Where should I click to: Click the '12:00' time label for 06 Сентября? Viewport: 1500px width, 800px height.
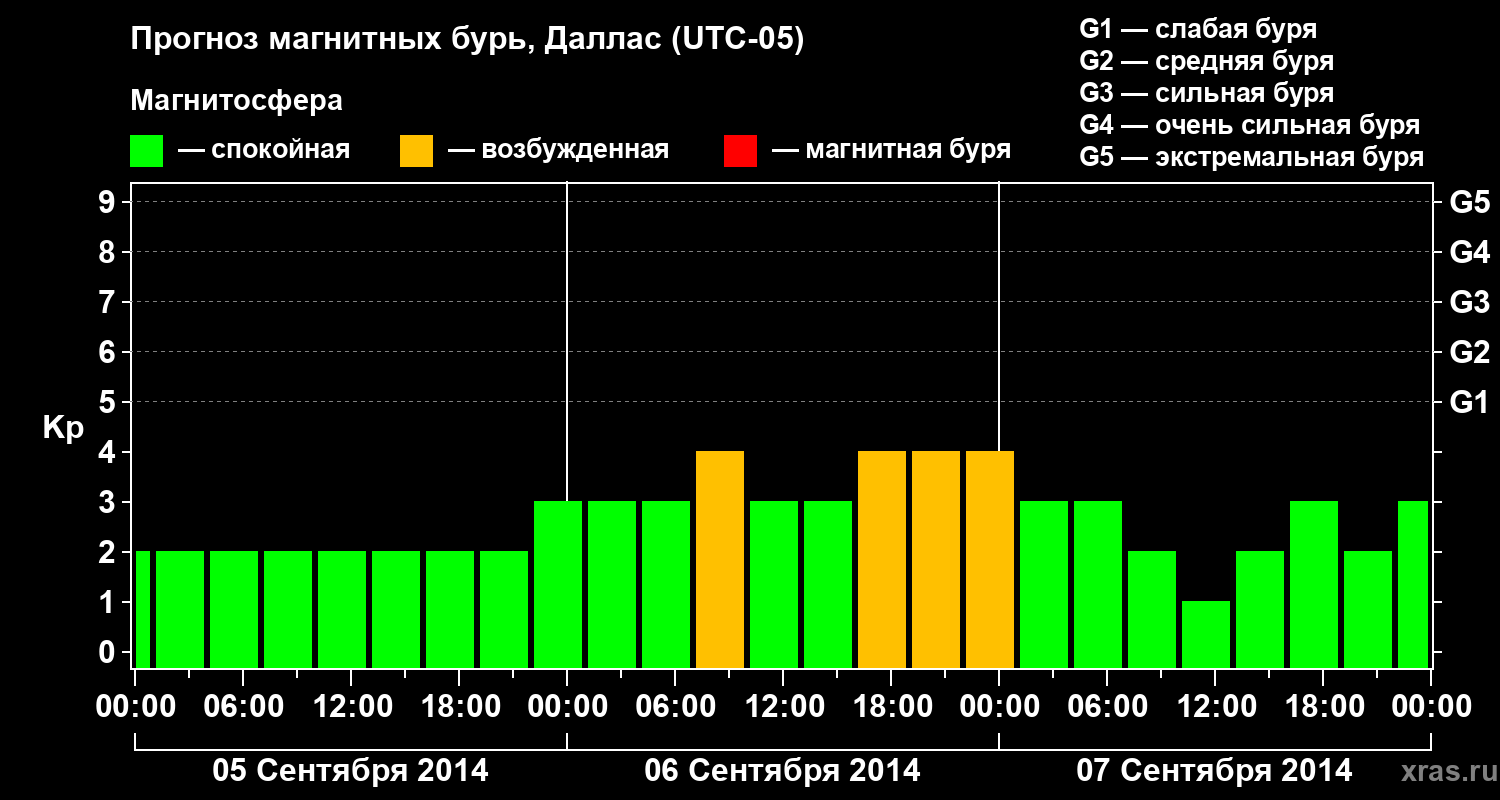tap(783, 707)
